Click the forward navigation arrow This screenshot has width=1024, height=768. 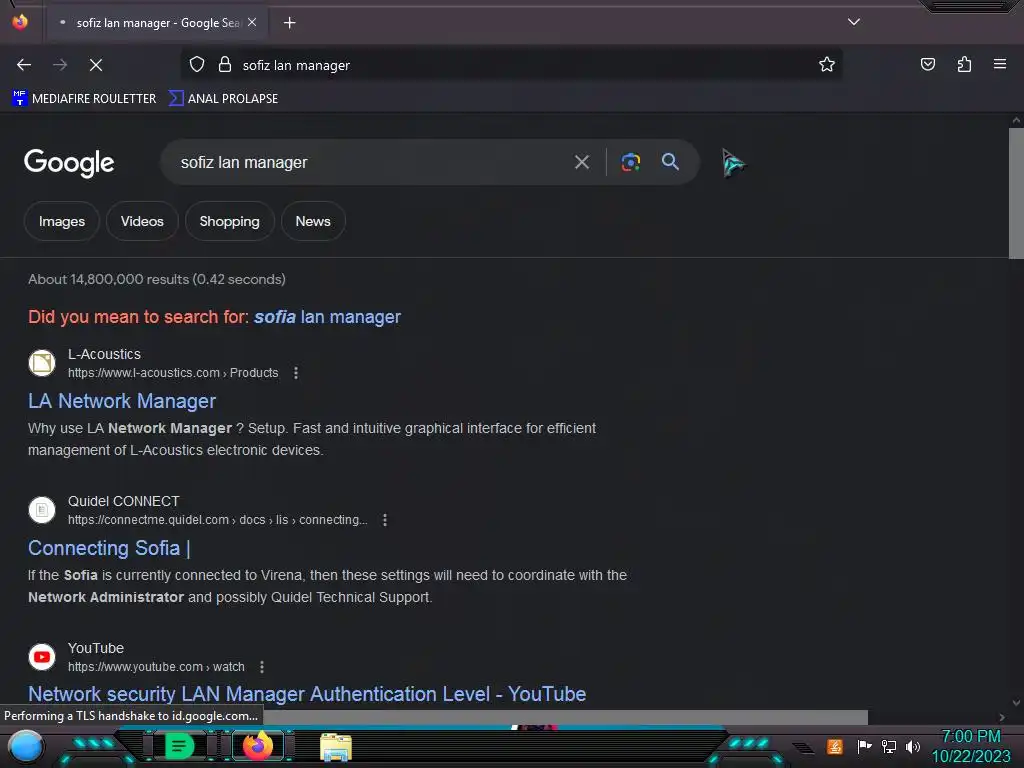[60, 65]
